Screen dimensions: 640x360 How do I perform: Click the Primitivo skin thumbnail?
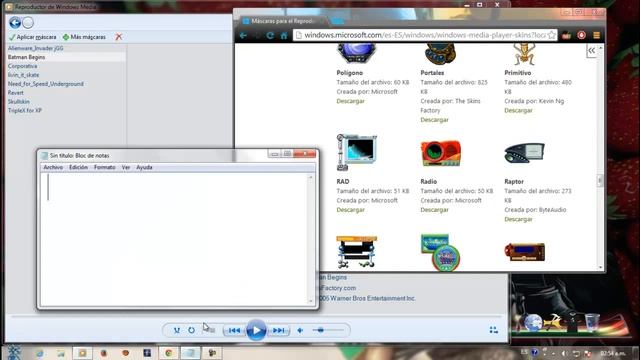click(x=524, y=55)
